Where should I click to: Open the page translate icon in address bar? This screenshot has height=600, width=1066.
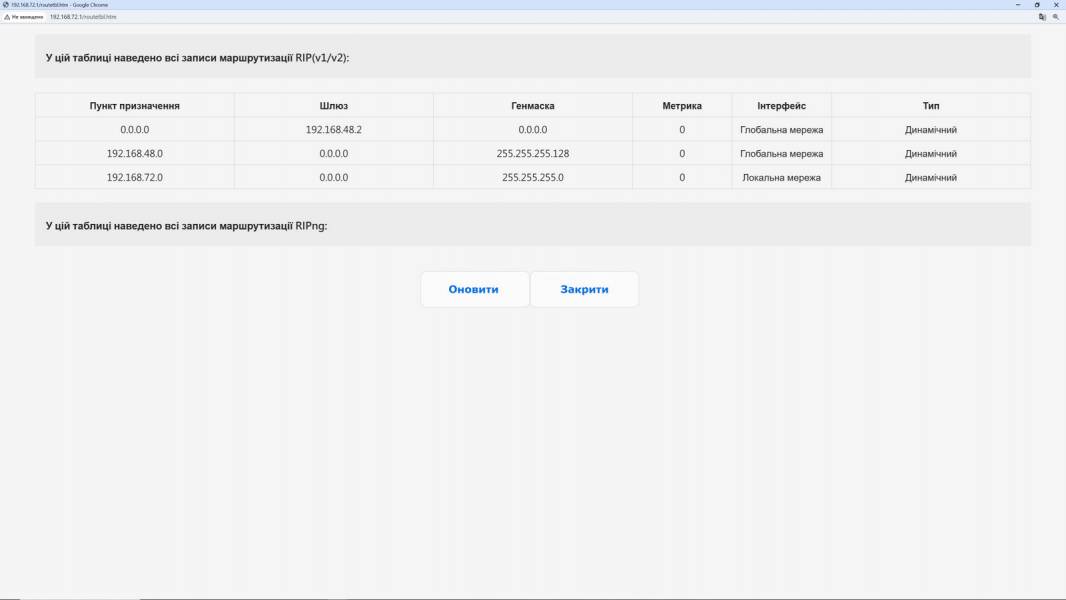pyautogui.click(x=1042, y=17)
